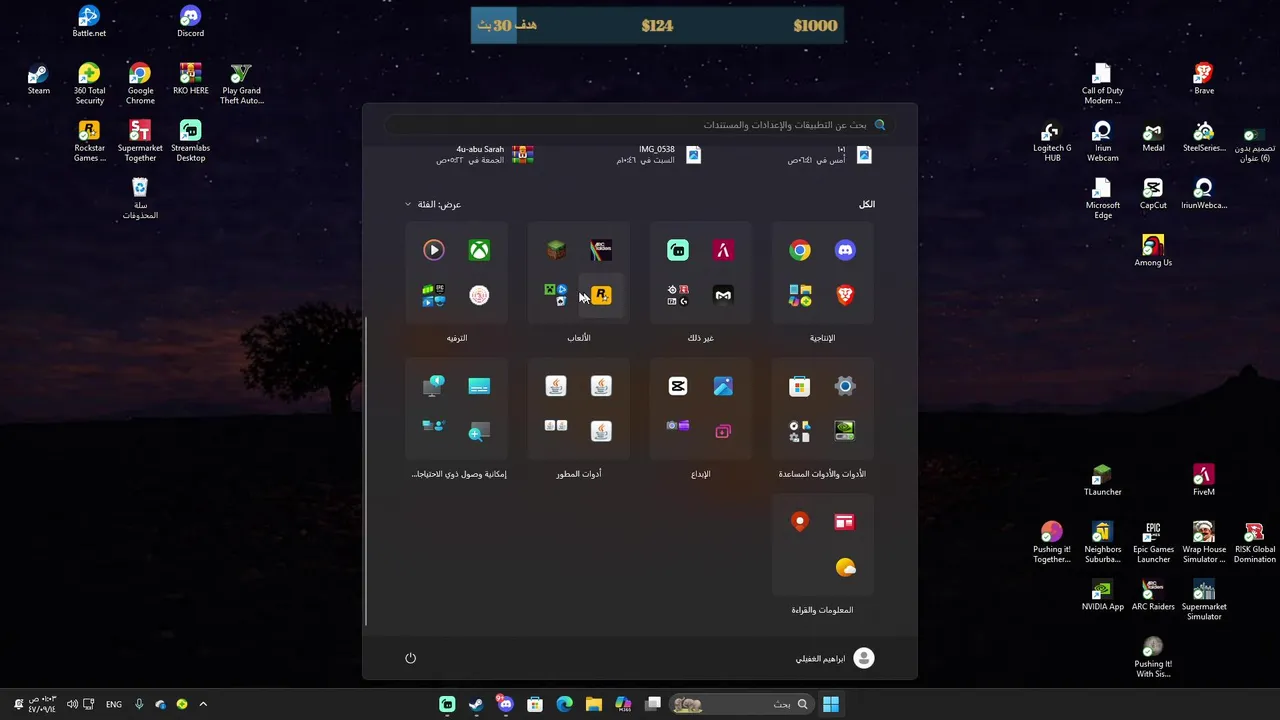
Task: Open Photos app in الإبداع folder
Action: click(723, 386)
